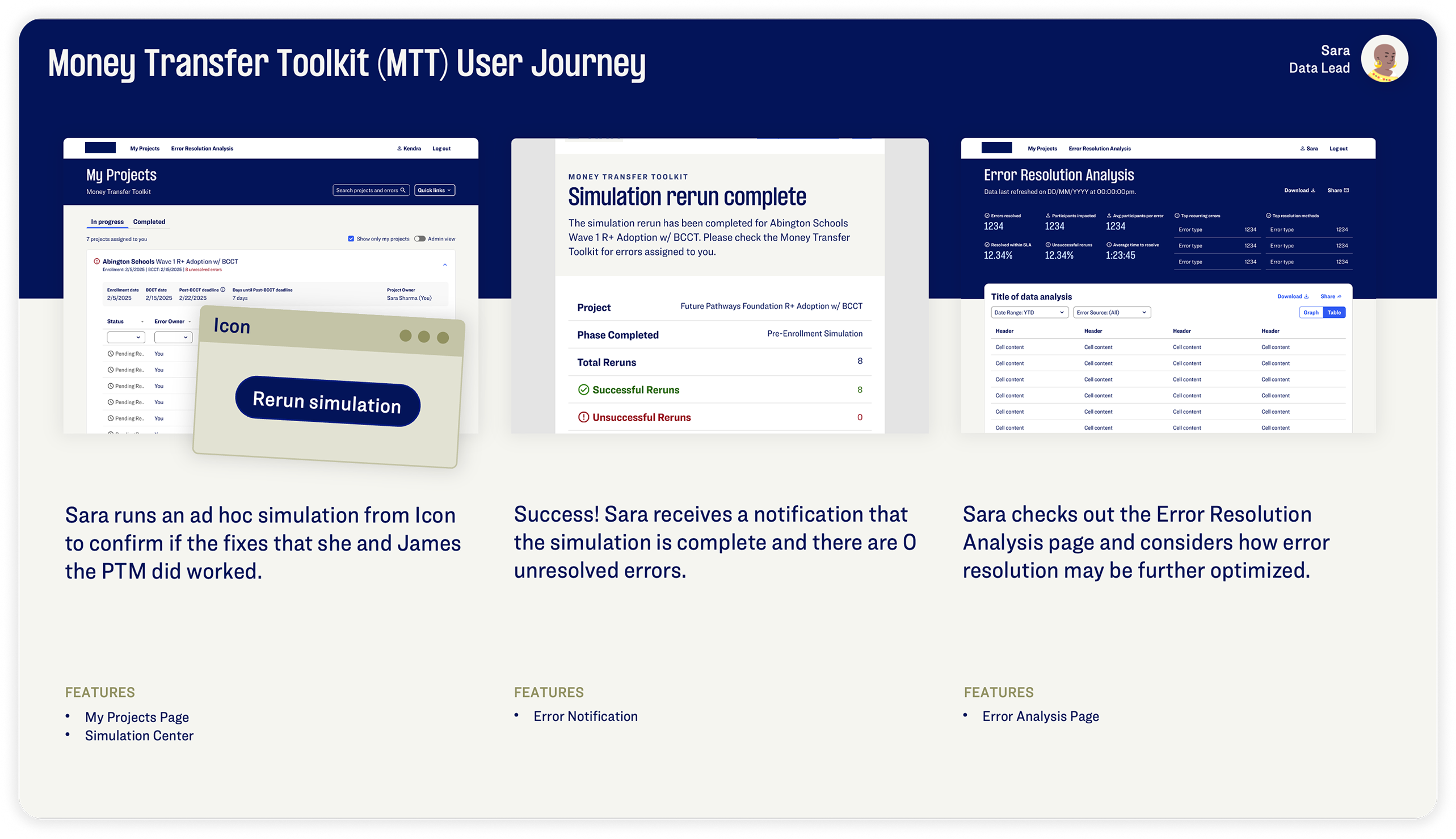Click Download in the Title of data analysis card

click(1293, 296)
